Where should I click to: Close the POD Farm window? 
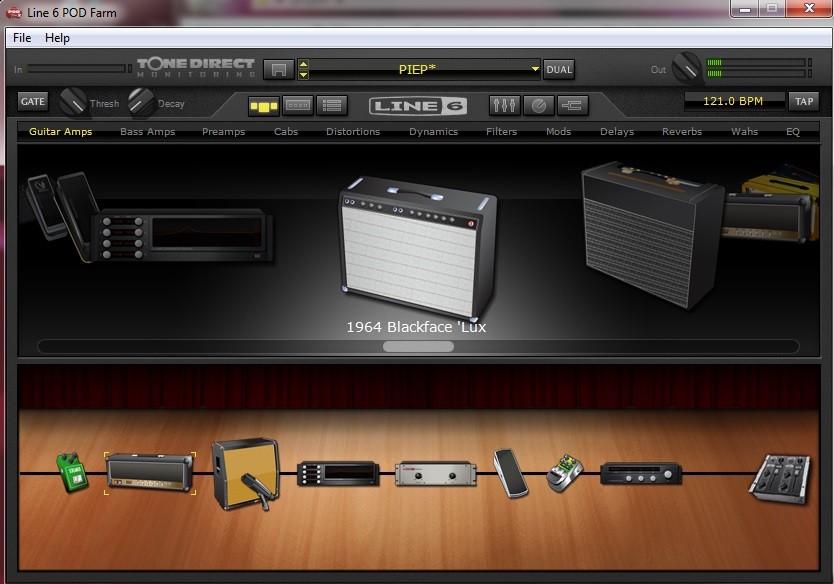tap(809, 9)
